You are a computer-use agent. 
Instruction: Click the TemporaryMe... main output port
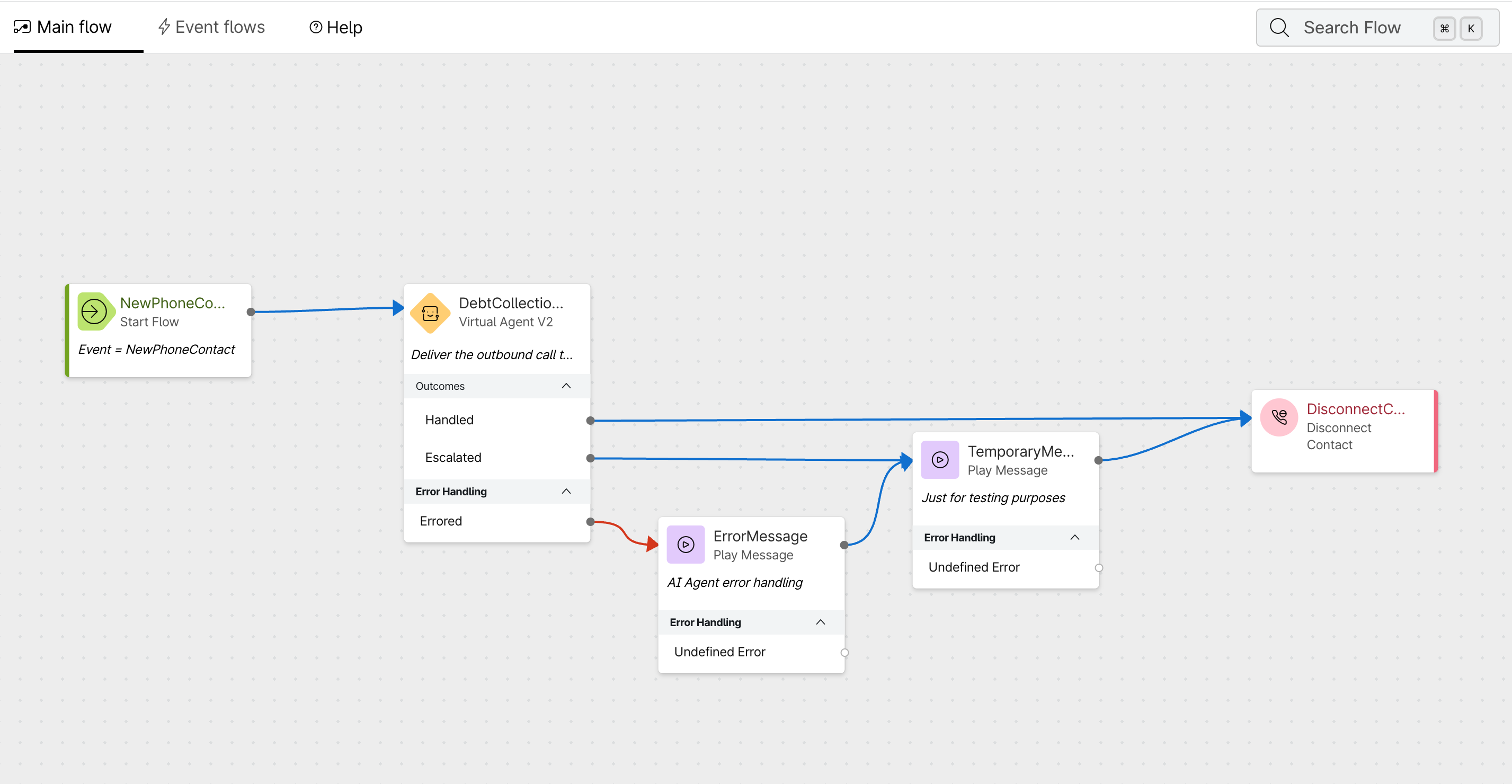pos(1098,461)
